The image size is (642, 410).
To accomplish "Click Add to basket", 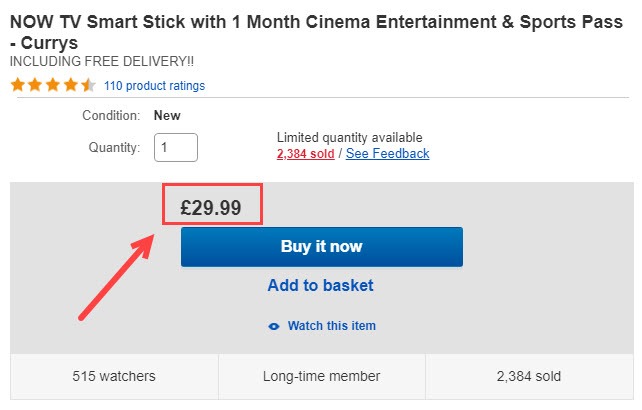I will [x=321, y=285].
